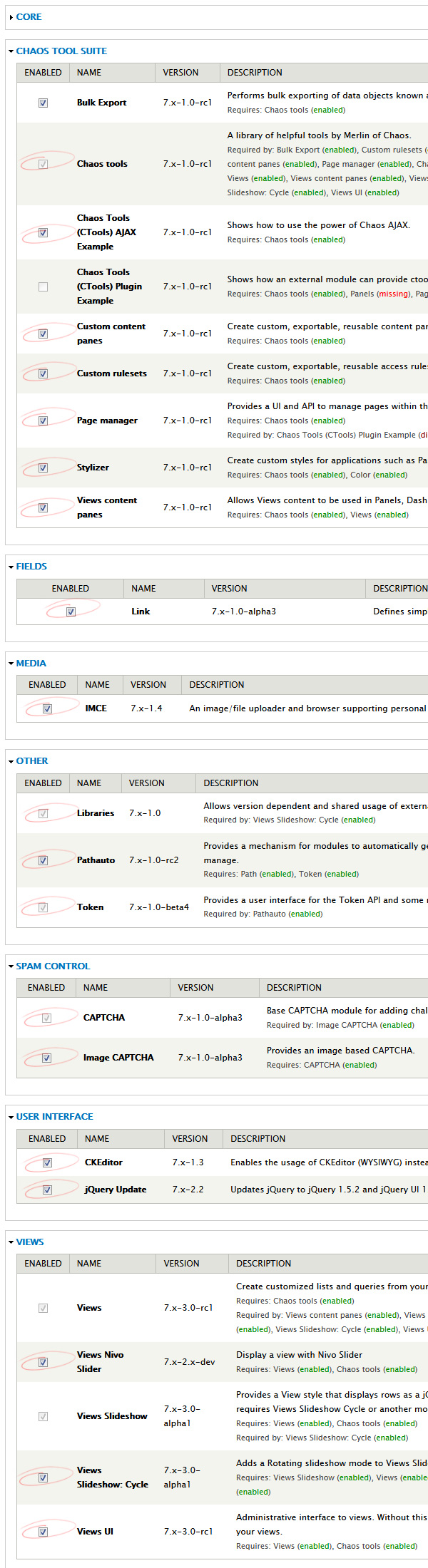
Task: Select the 'Bulk Export' module name
Action: [101, 103]
